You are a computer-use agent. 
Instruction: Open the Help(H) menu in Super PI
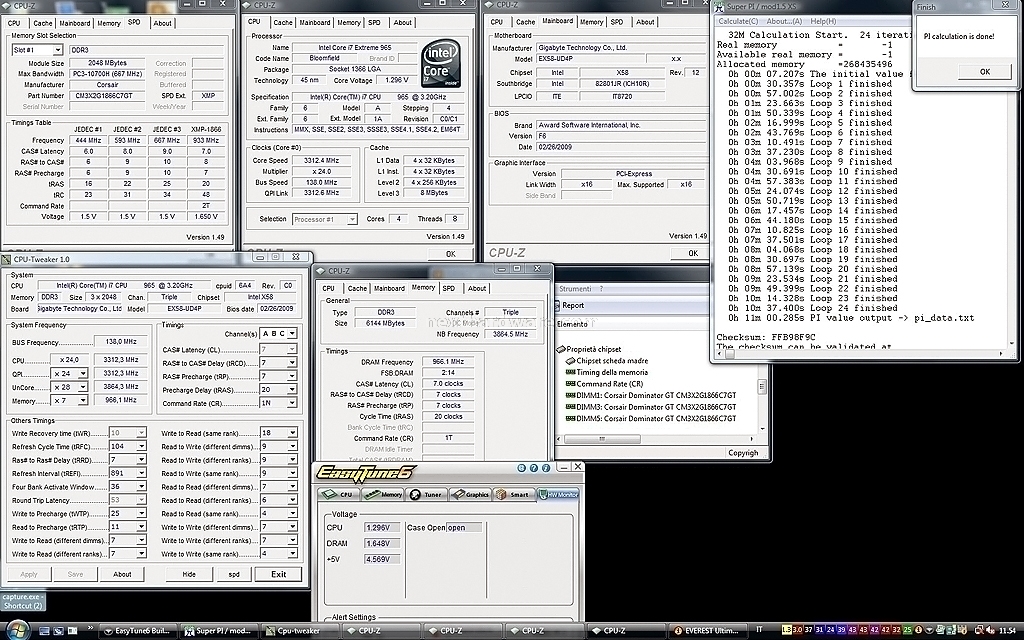(823, 22)
